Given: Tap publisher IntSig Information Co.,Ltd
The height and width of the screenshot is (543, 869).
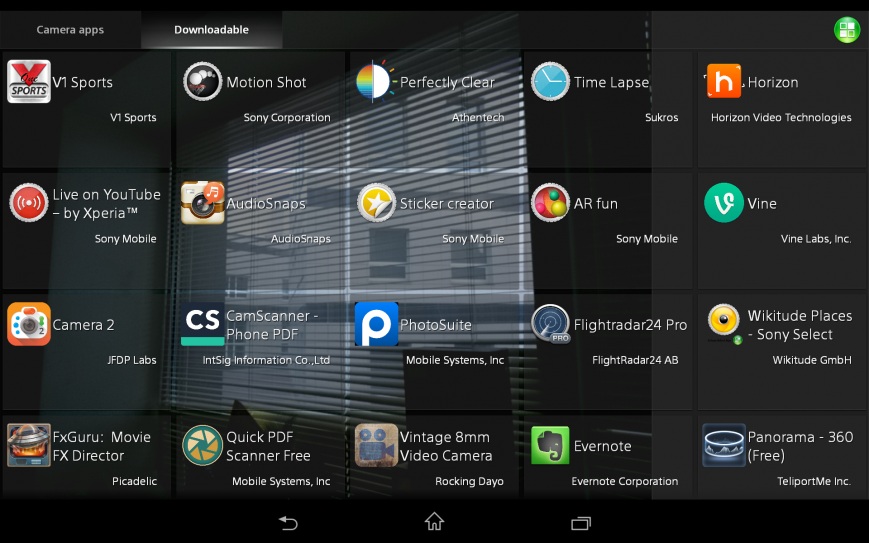Looking at the screenshot, I should tap(266, 360).
